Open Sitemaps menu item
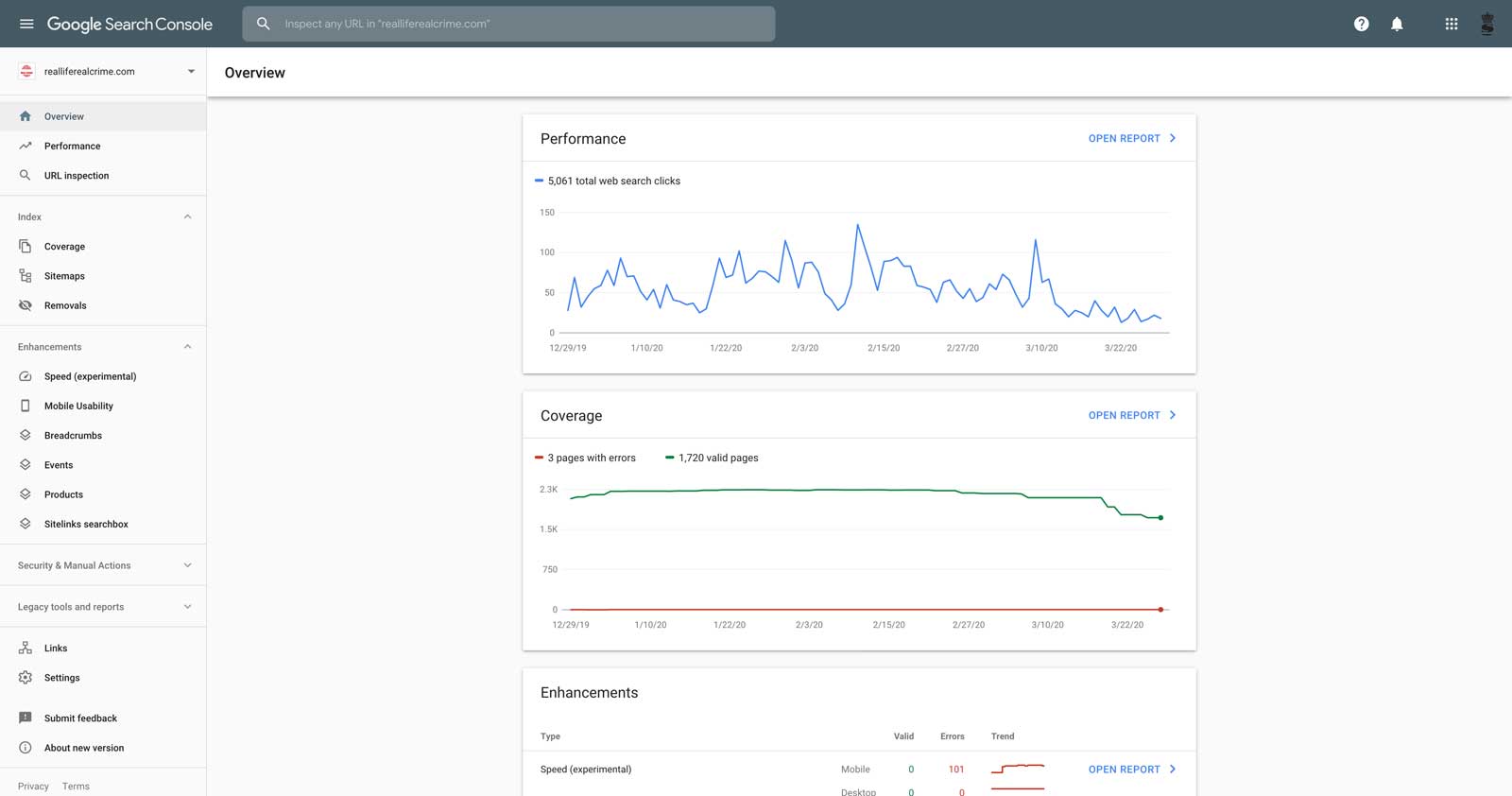 103,275
